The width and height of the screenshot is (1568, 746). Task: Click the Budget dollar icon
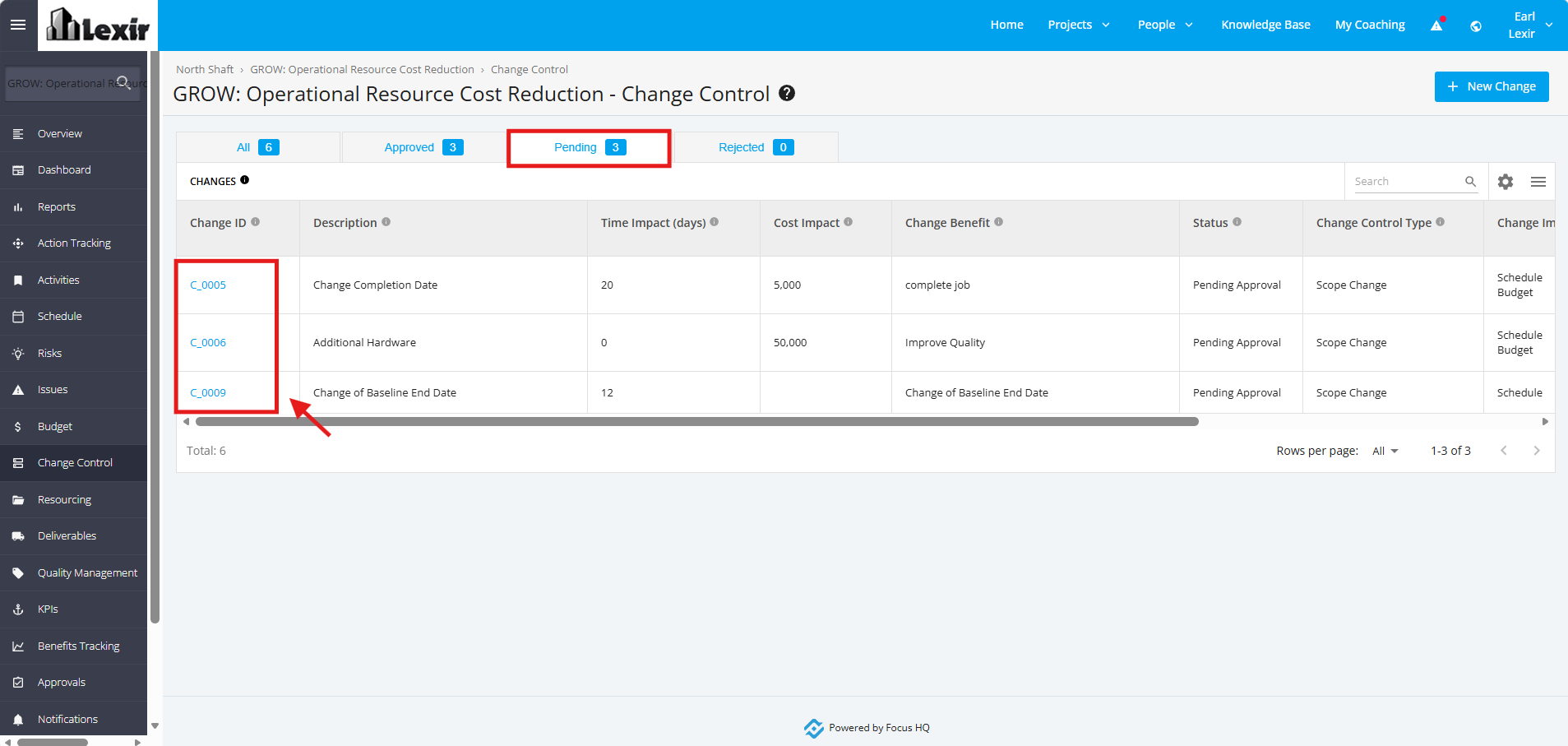click(x=18, y=427)
